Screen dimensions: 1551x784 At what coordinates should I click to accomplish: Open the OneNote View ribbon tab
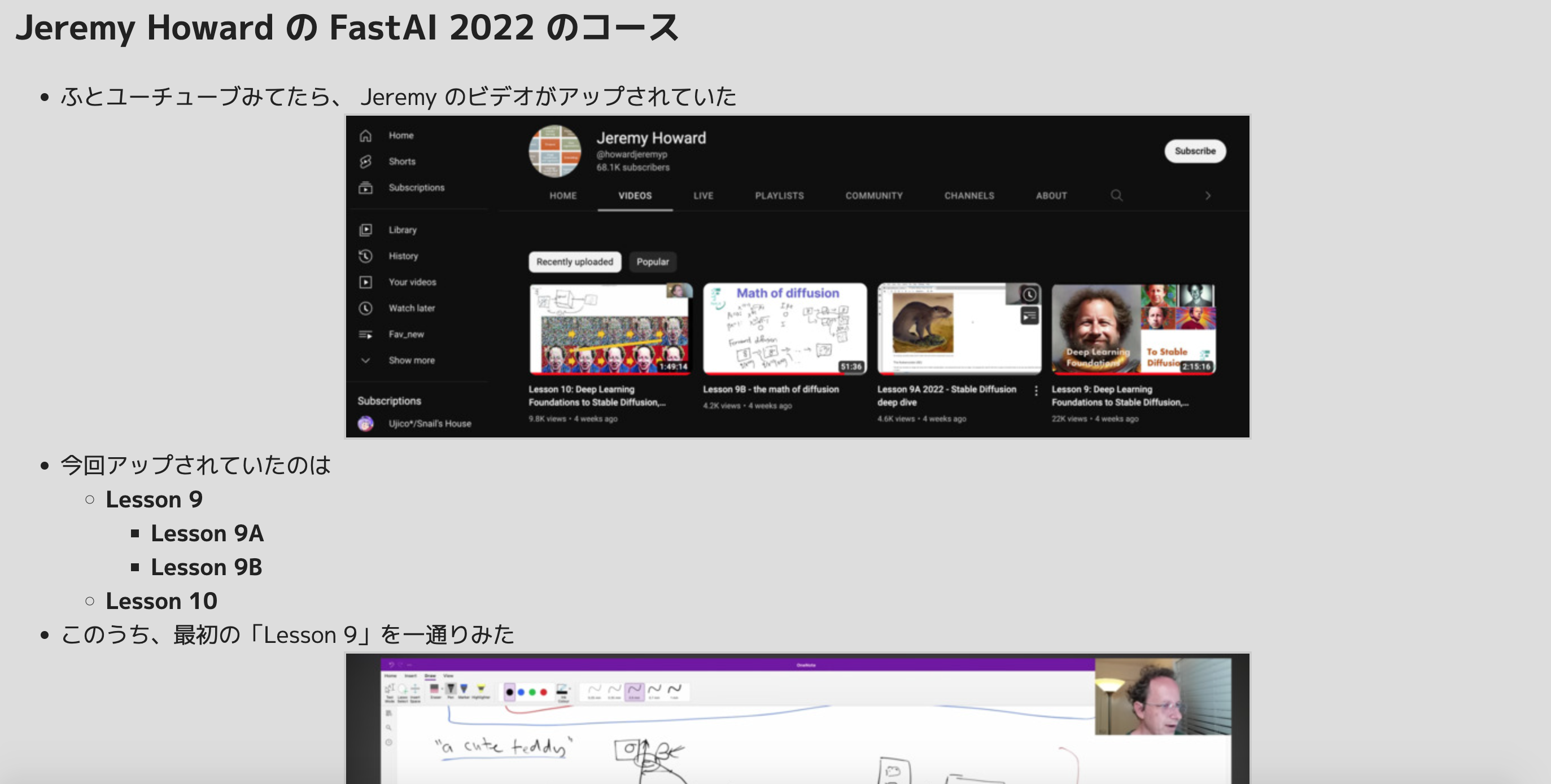coord(448,676)
